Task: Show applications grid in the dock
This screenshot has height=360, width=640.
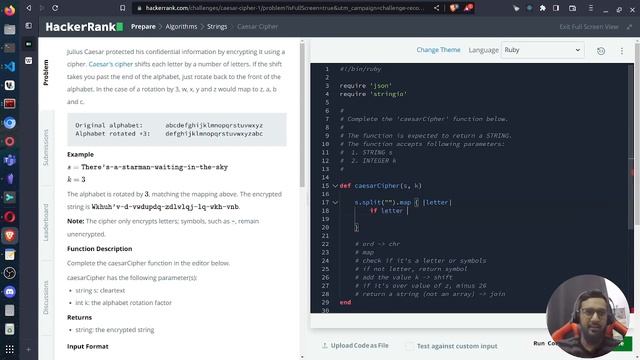Action: click(x=9, y=349)
